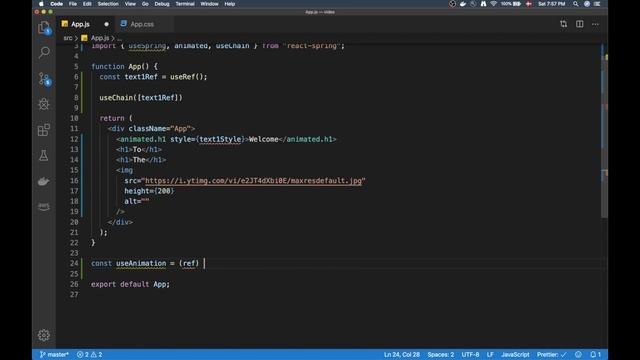640x360 pixels.
Task: Click the clock in the macOS menu bar
Action: pos(551,4)
